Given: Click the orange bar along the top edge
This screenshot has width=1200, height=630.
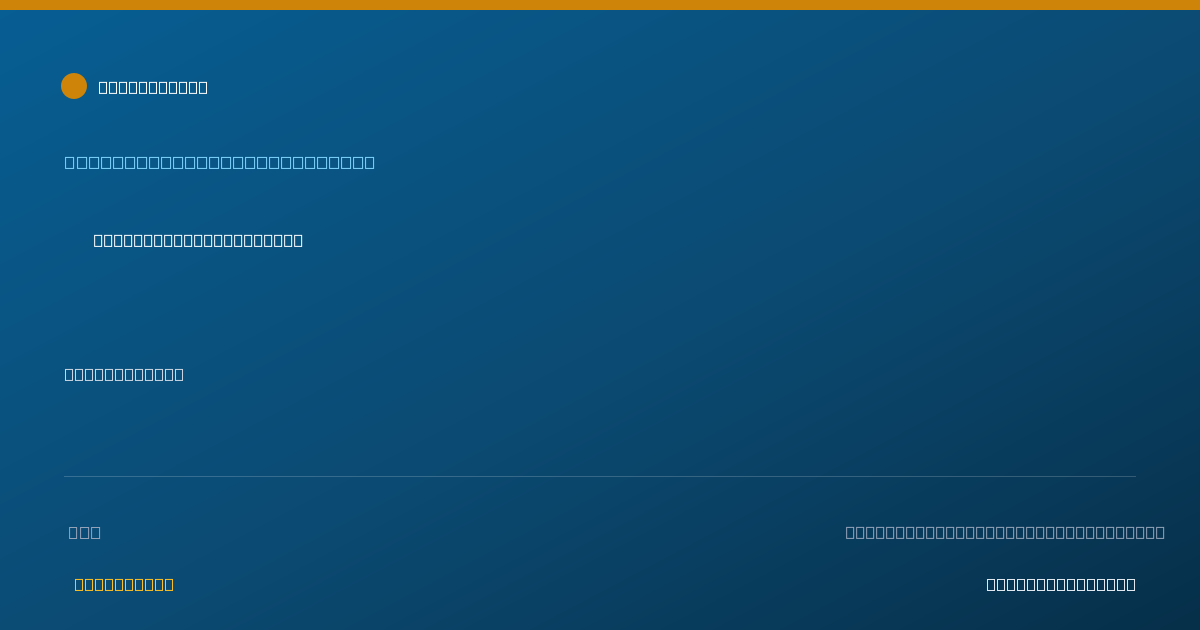Looking at the screenshot, I should tap(600, 5).
